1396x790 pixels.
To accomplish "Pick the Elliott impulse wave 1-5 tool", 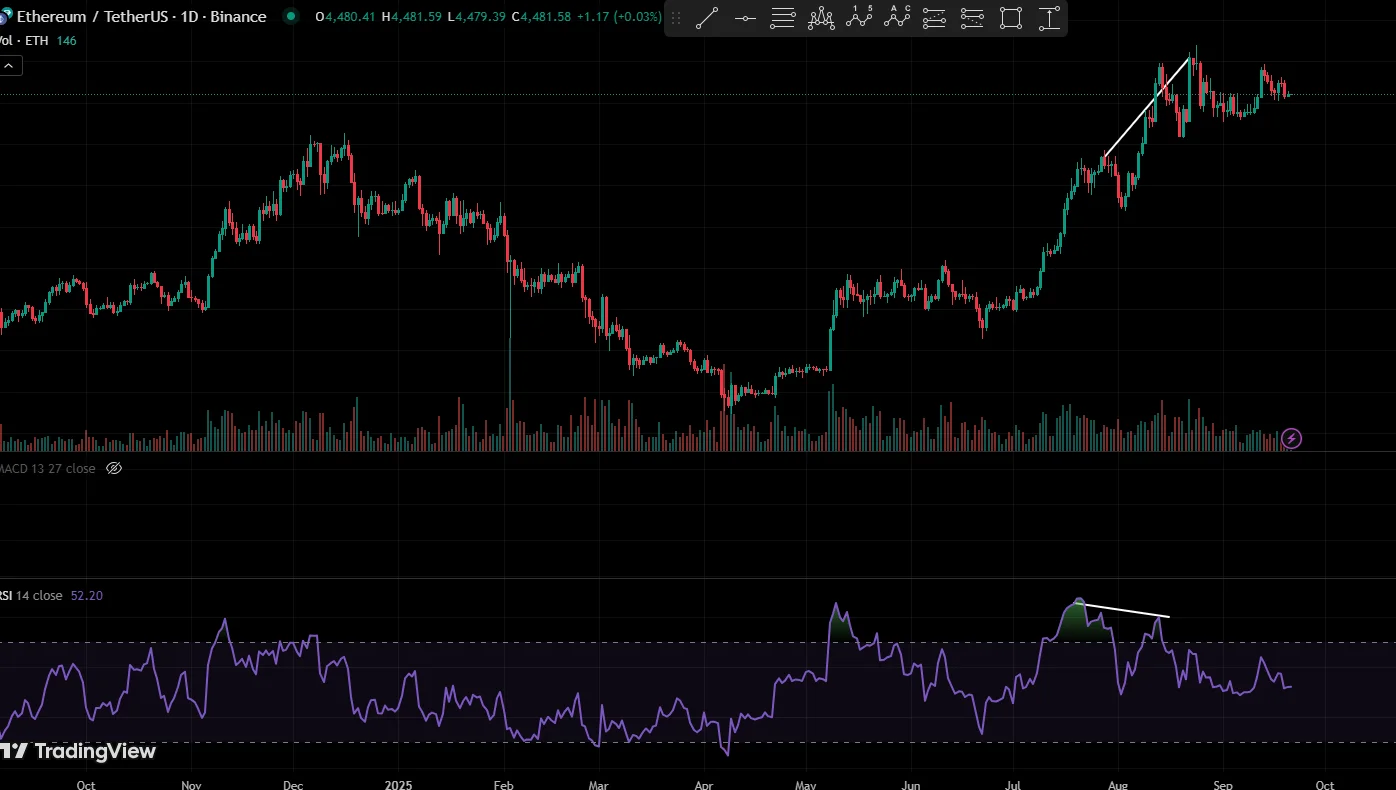I will 859,18.
